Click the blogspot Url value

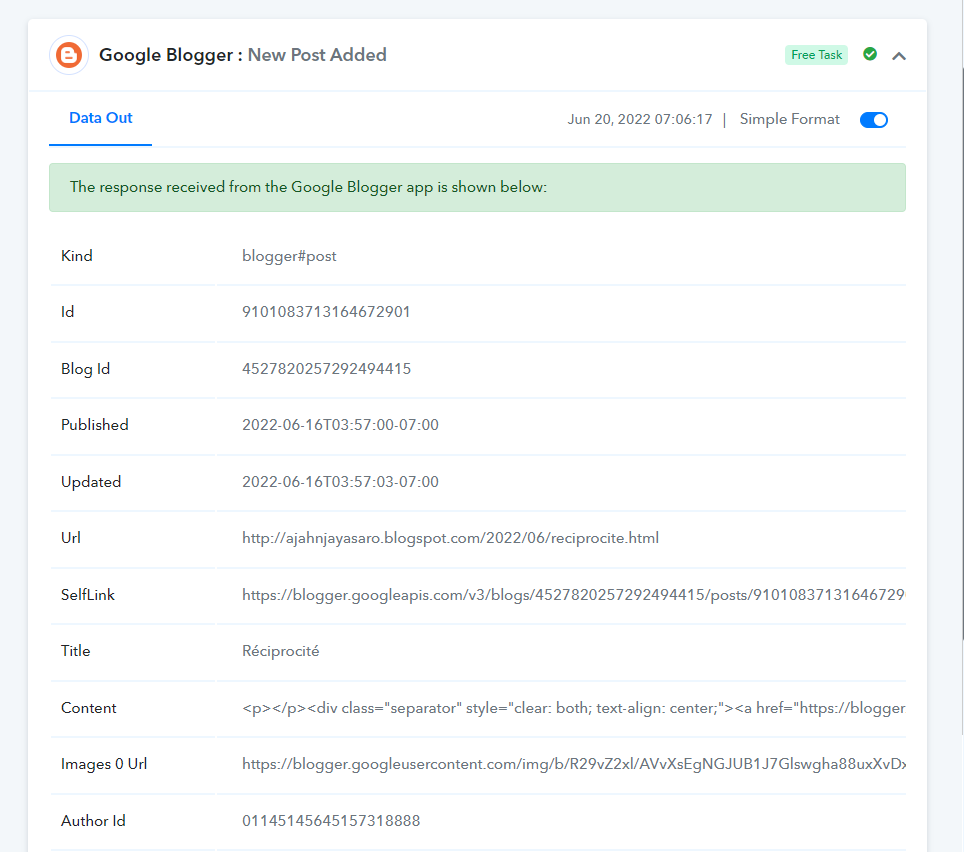[450, 538]
